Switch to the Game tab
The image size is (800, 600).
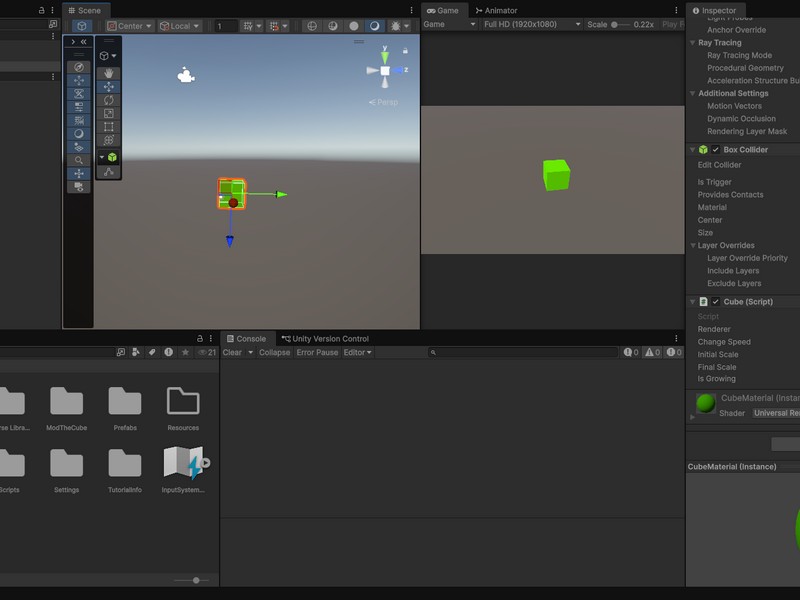click(x=442, y=10)
